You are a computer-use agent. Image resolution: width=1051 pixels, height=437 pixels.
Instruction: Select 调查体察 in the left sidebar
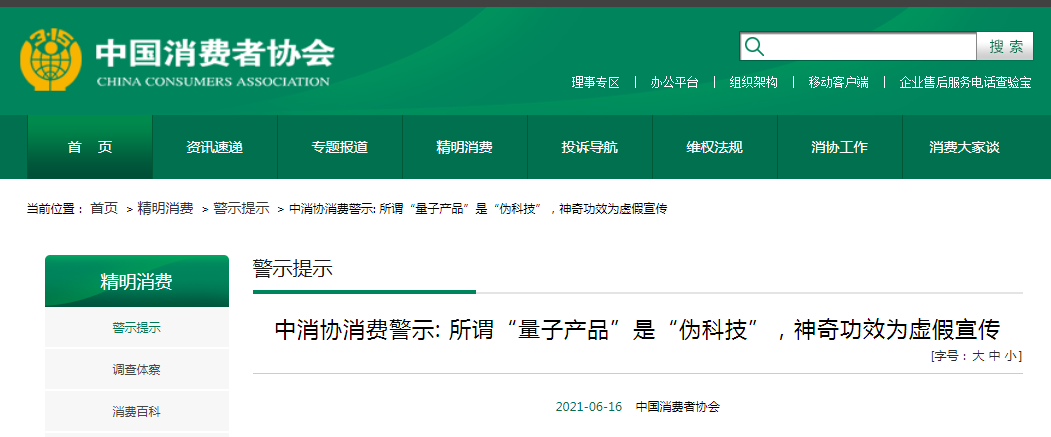coord(137,369)
